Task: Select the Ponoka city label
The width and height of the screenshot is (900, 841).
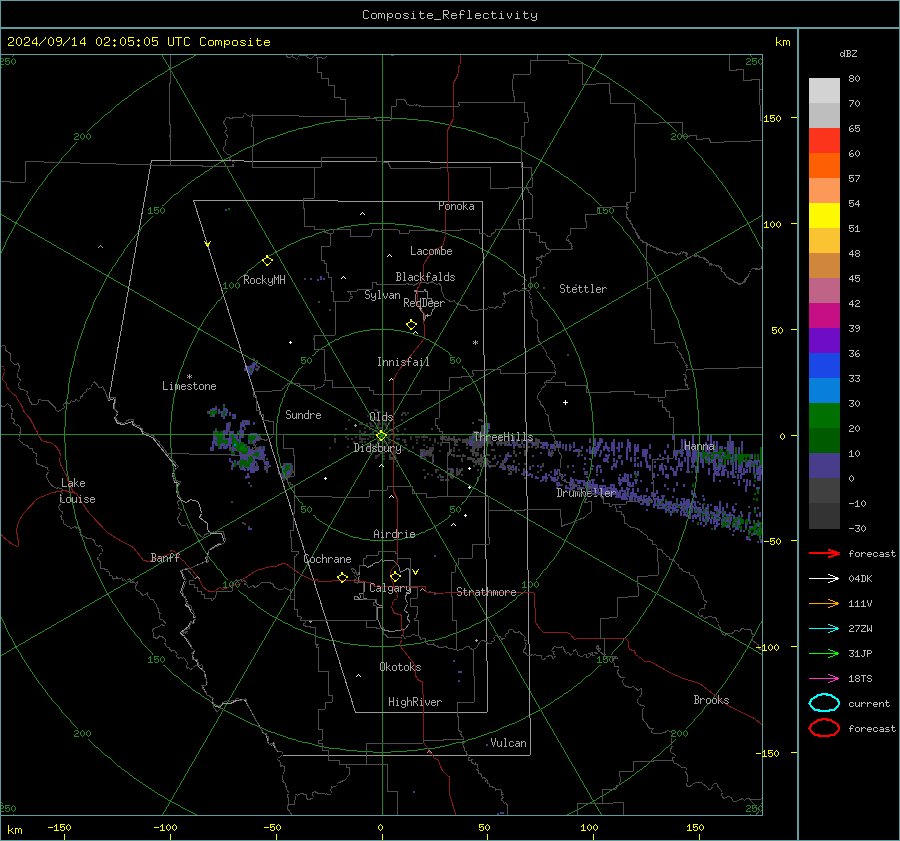Action: point(456,206)
